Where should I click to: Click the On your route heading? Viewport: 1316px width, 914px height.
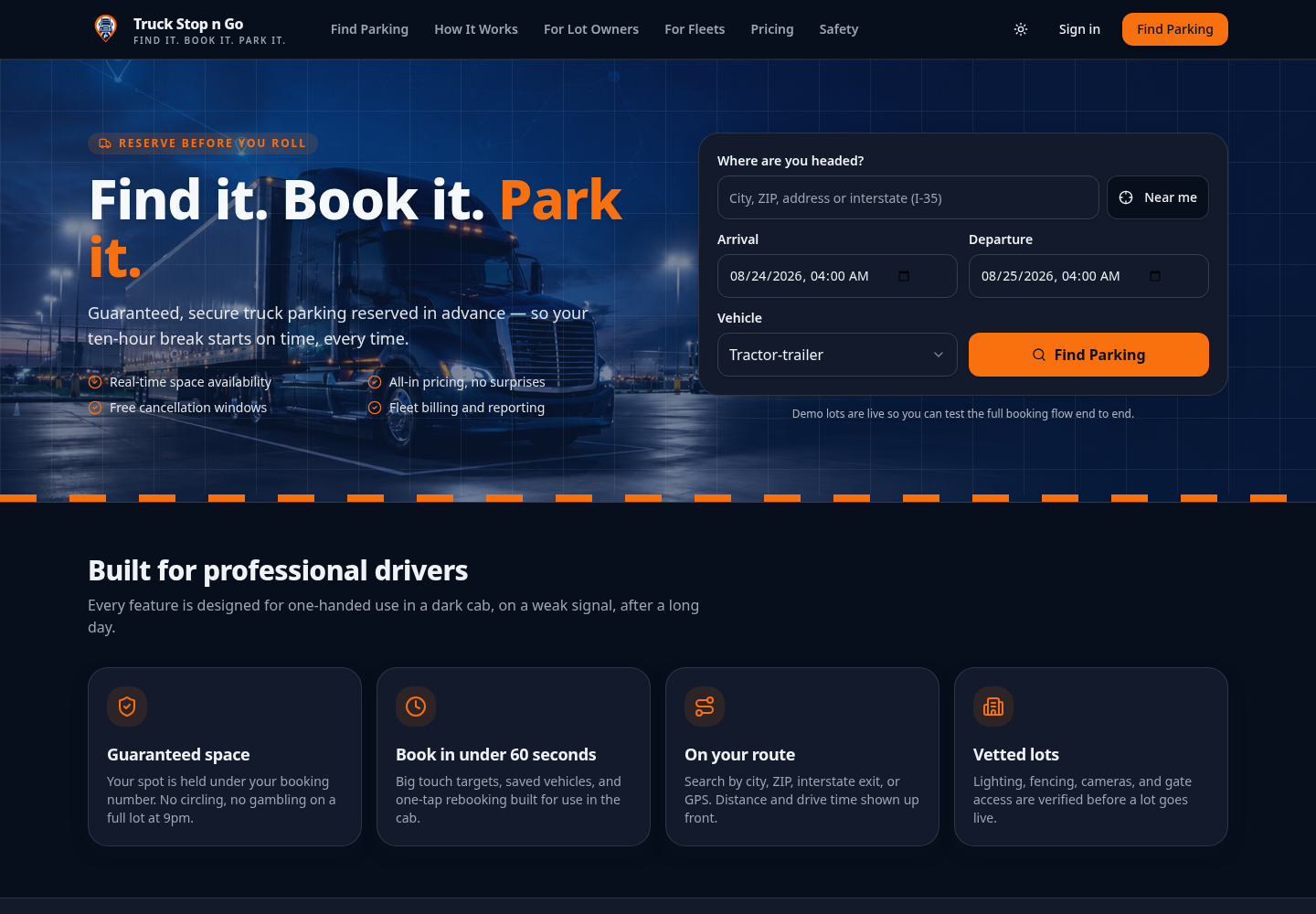pos(740,755)
